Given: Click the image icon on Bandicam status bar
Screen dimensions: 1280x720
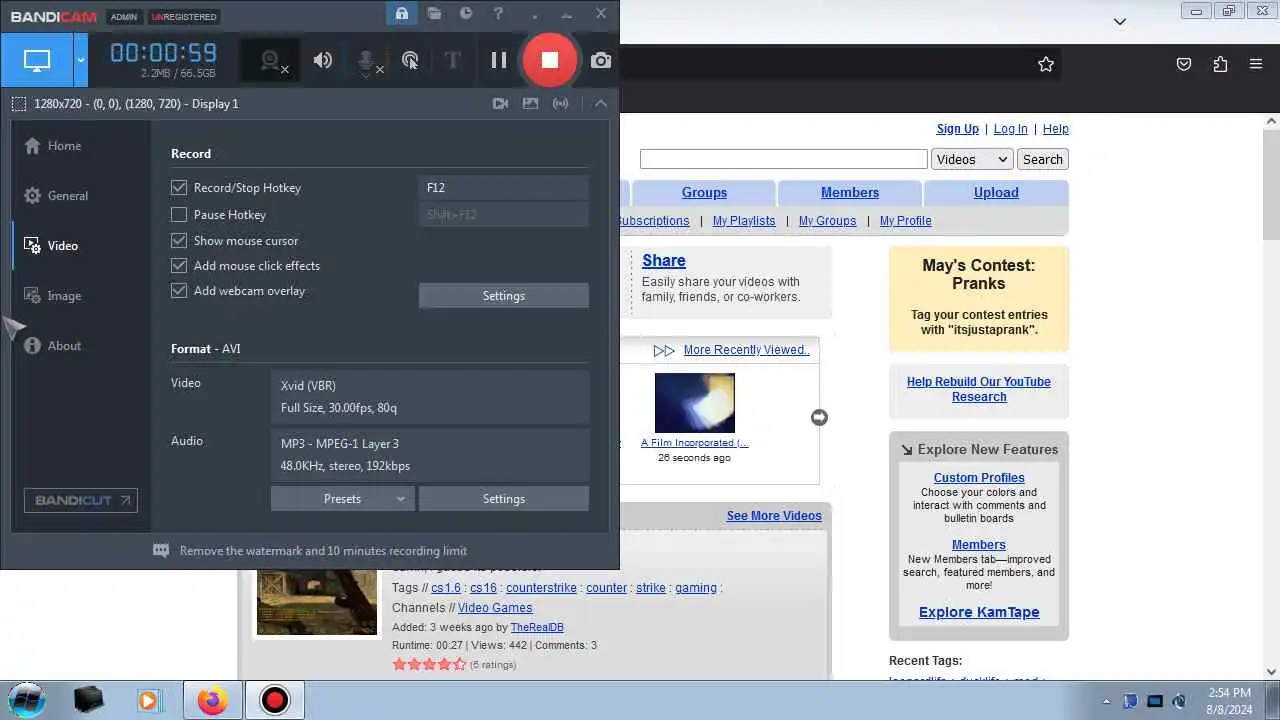Looking at the screenshot, I should 531,103.
